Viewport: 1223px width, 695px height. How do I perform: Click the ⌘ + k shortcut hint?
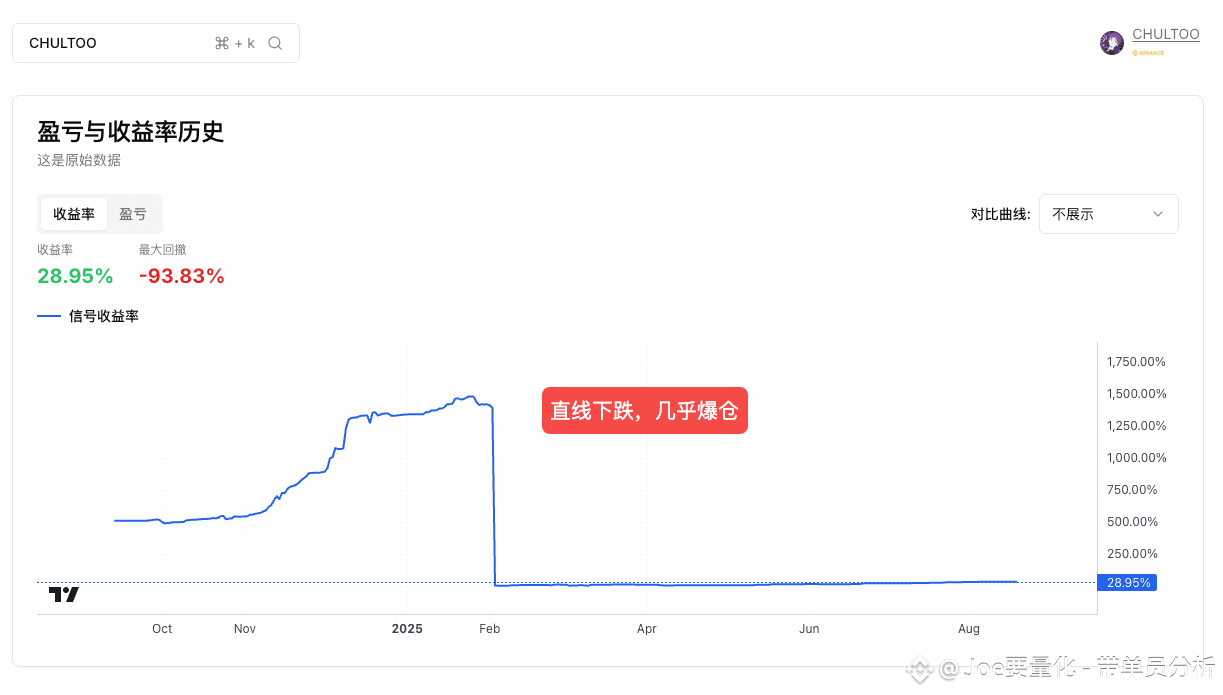(235, 43)
